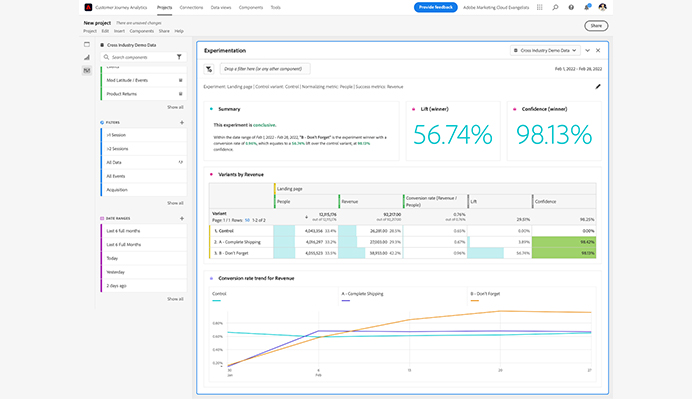Screen dimensions: 692x399
Task: Open the notifications bell
Action: pos(587,7)
